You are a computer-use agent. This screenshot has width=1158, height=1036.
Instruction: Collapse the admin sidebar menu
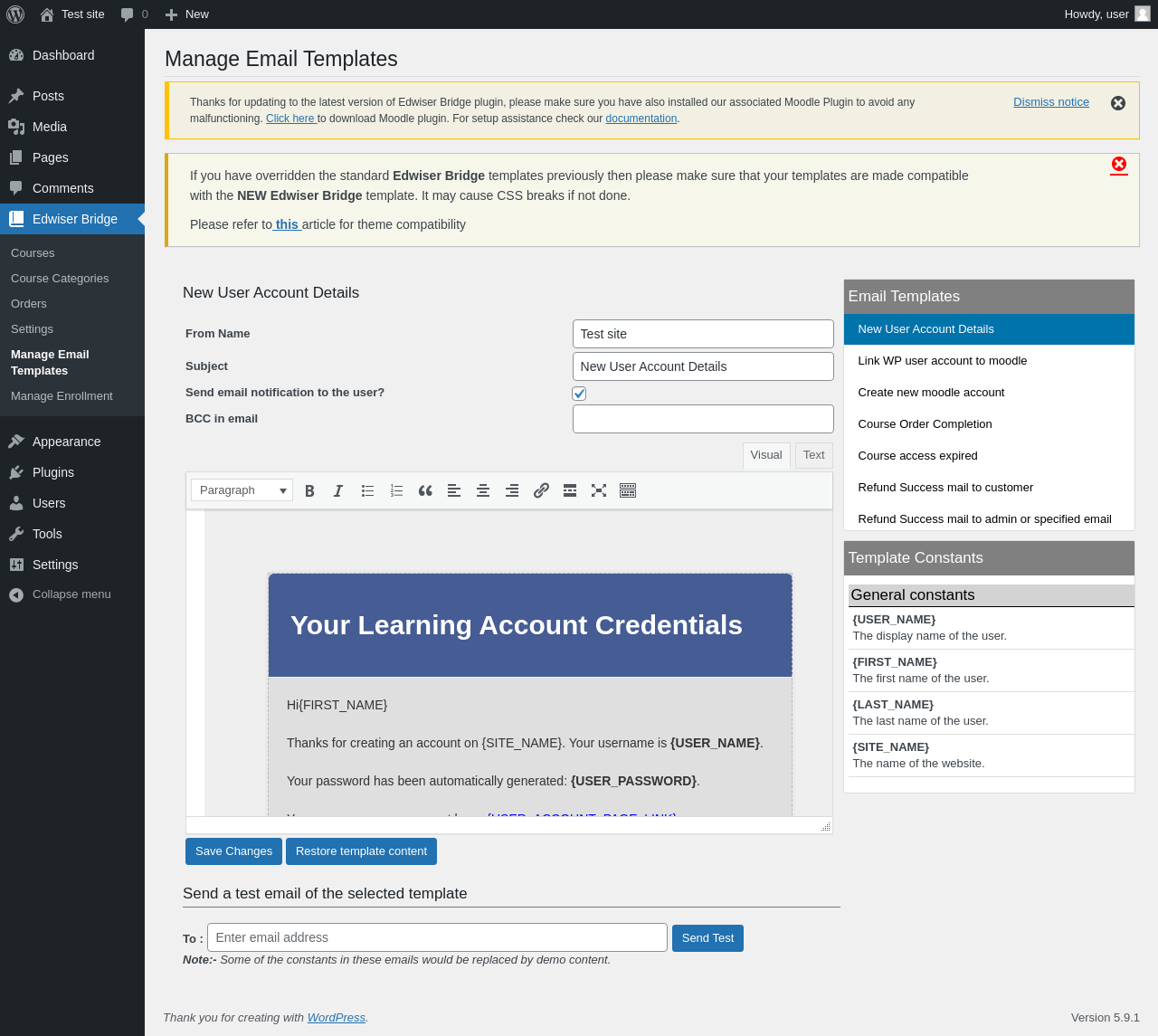72,594
